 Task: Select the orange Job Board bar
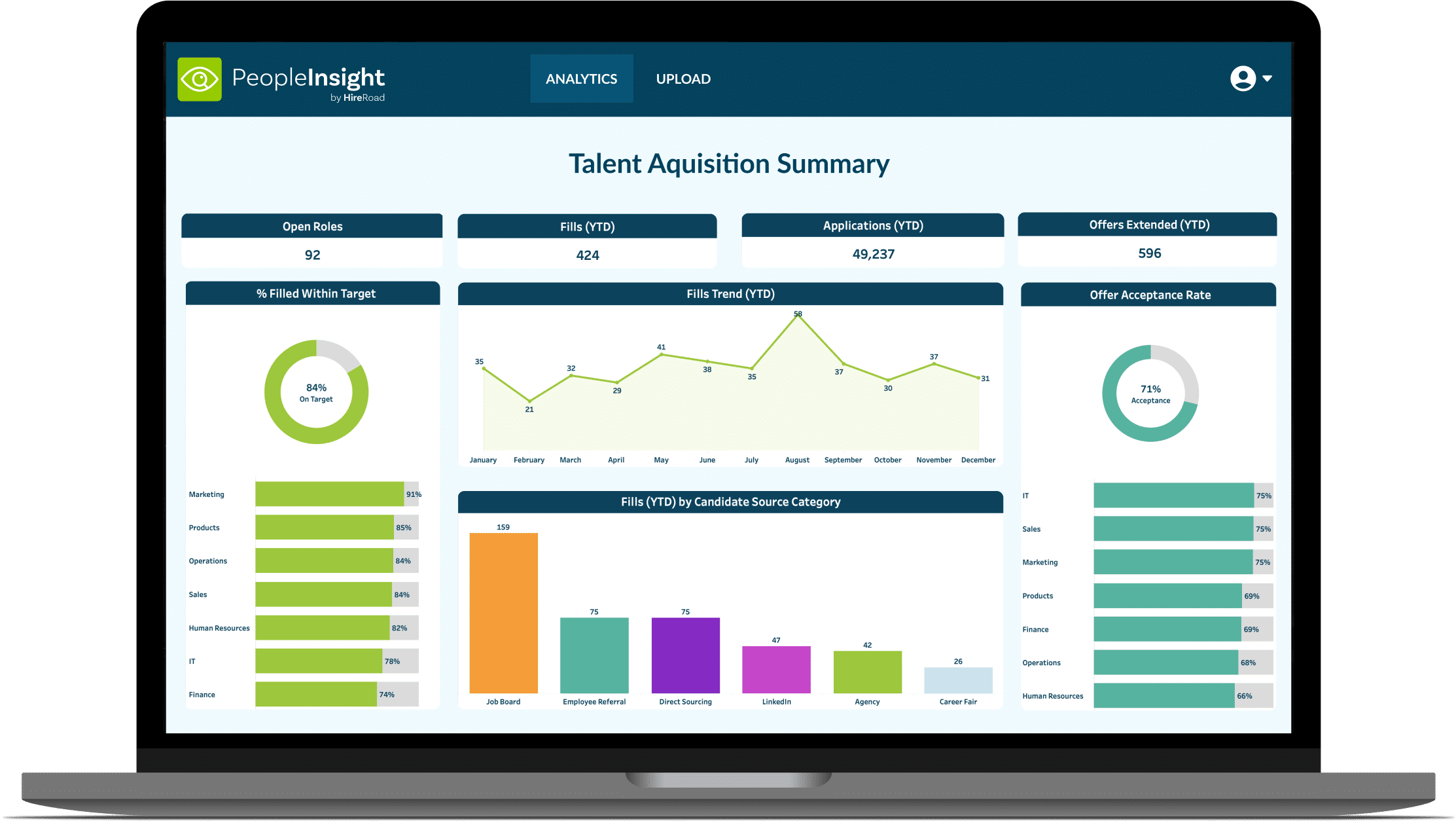(x=503, y=613)
